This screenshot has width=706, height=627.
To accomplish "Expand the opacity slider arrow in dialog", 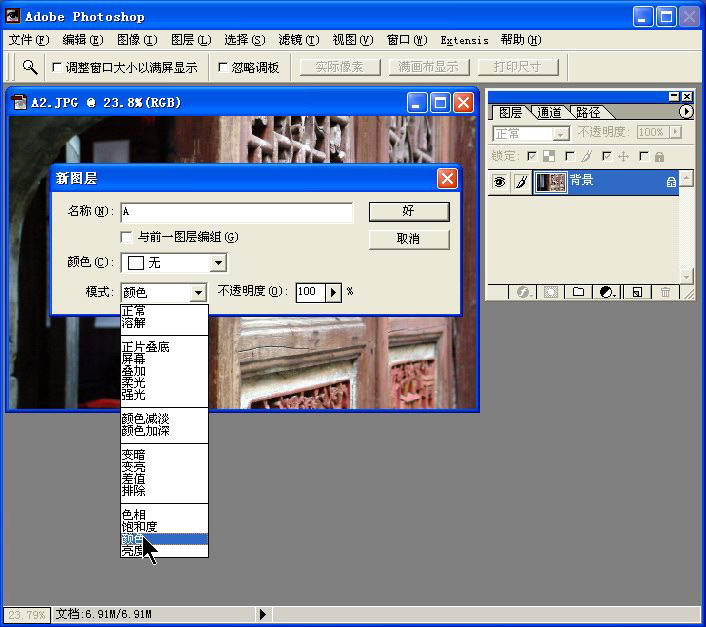I will pyautogui.click(x=333, y=292).
